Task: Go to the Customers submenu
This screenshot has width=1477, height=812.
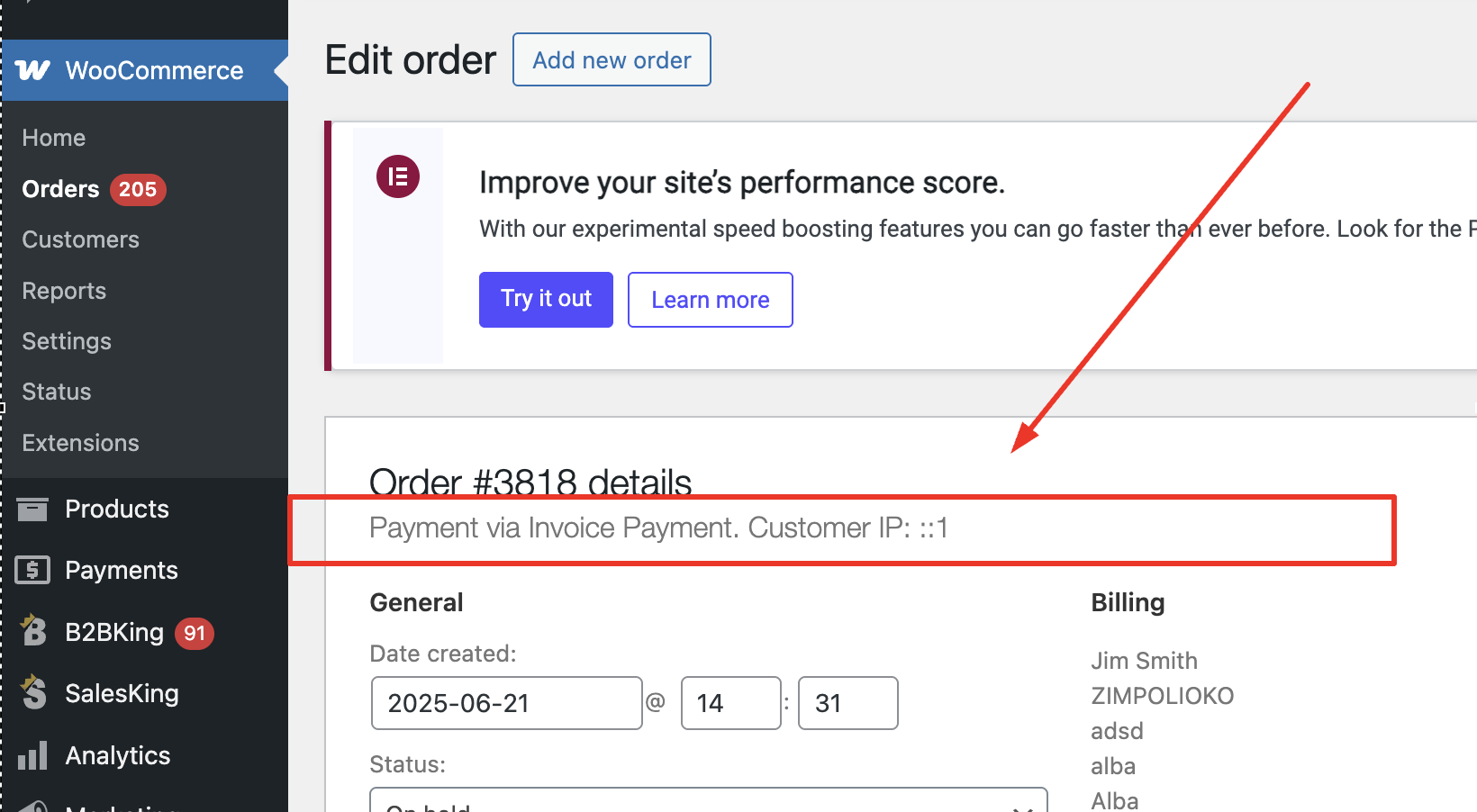Action: click(x=81, y=239)
